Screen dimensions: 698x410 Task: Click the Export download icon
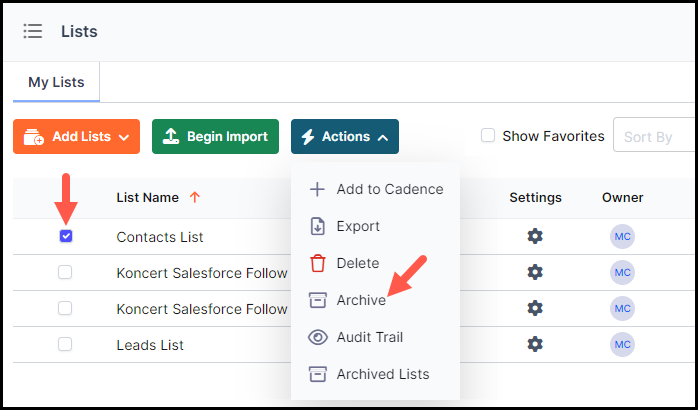(317, 226)
